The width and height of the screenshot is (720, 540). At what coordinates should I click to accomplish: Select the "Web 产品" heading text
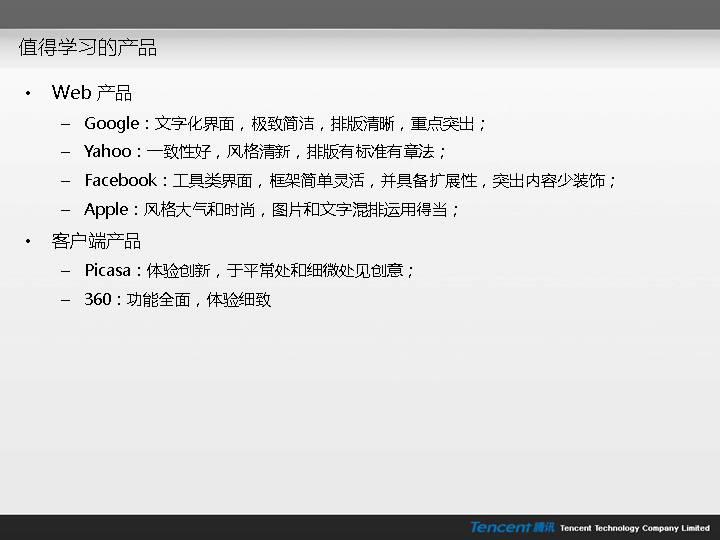point(92,93)
